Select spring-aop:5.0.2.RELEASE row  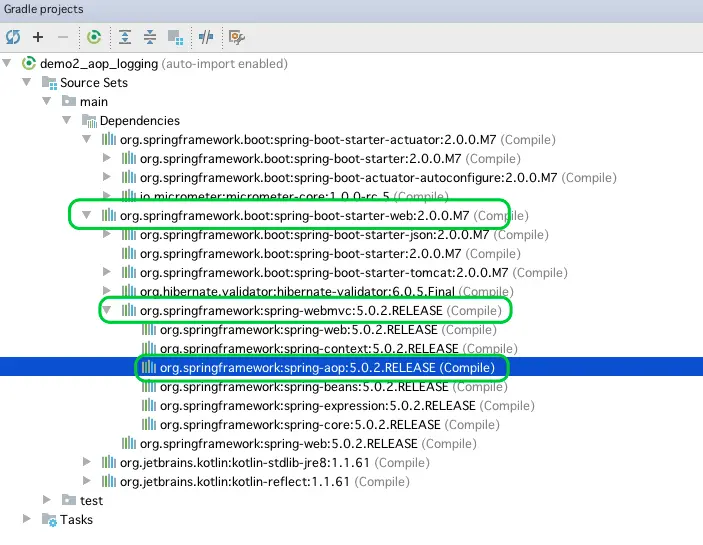[352, 367]
